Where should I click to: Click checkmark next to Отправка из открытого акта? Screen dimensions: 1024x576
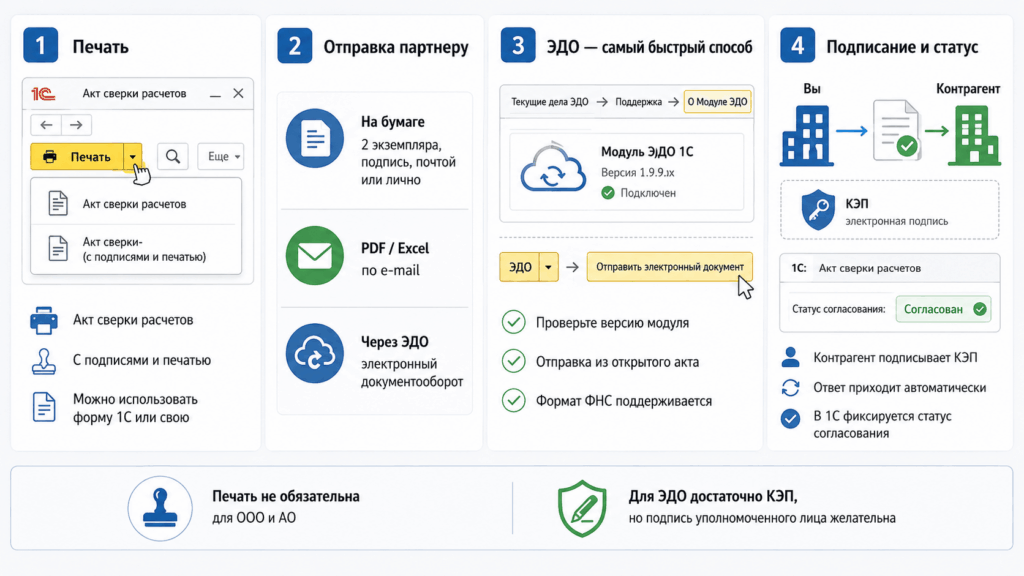coord(513,361)
